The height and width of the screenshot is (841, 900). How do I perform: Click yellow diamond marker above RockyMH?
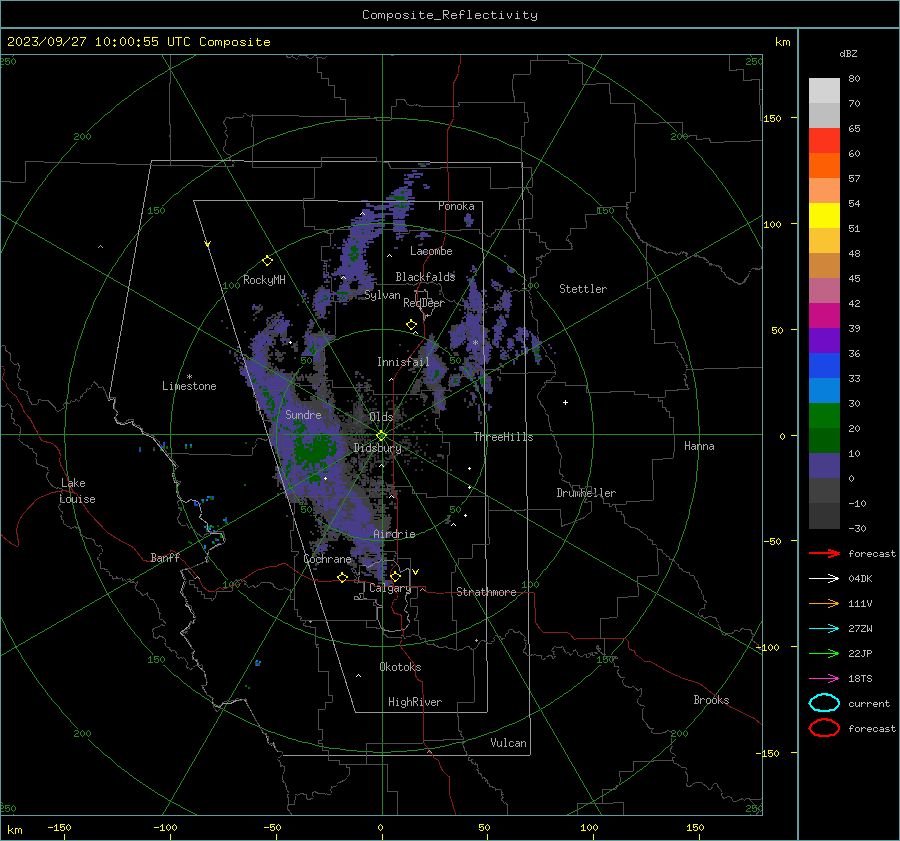point(267,261)
